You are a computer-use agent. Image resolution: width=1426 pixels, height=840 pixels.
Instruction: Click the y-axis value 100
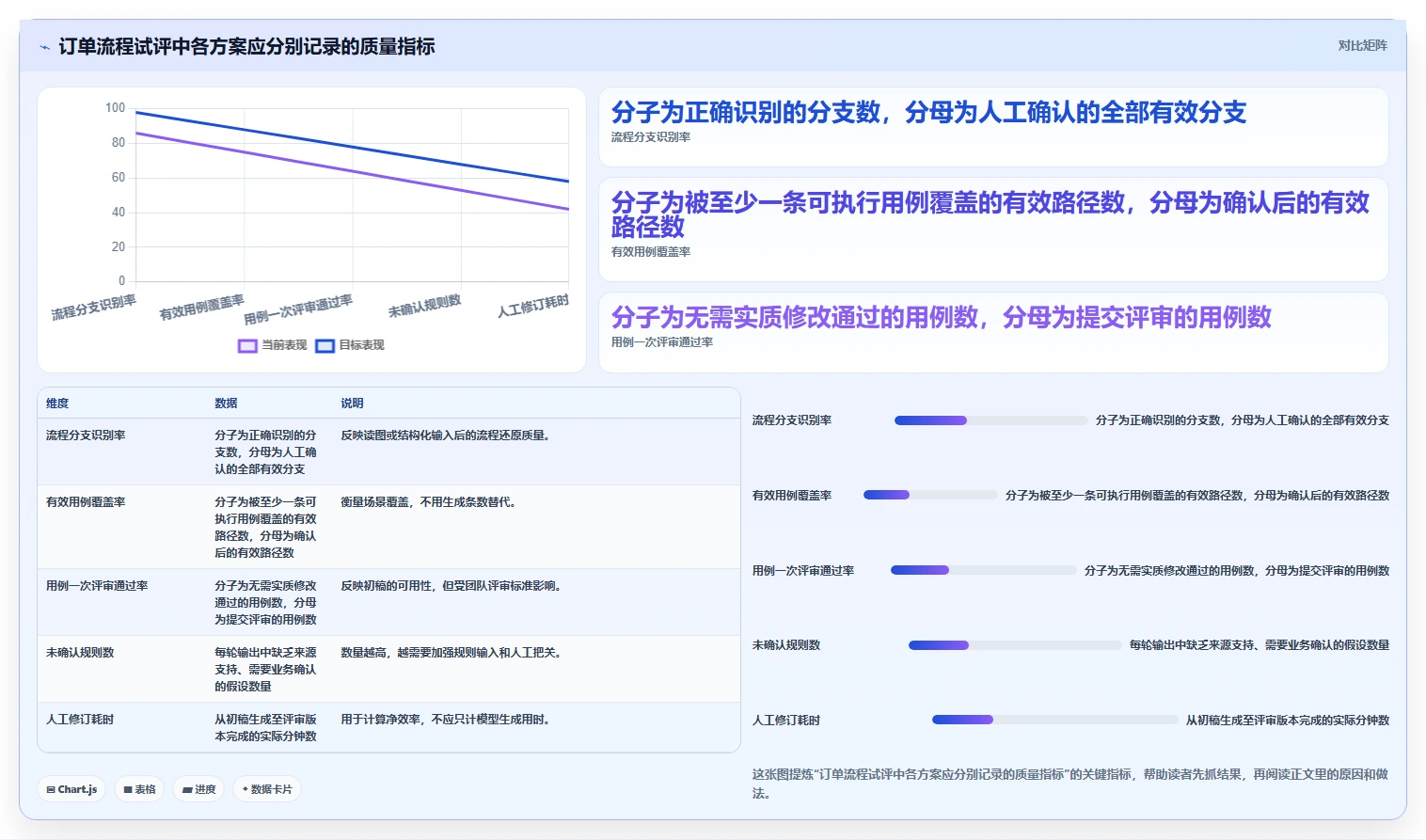pyautogui.click(x=115, y=108)
